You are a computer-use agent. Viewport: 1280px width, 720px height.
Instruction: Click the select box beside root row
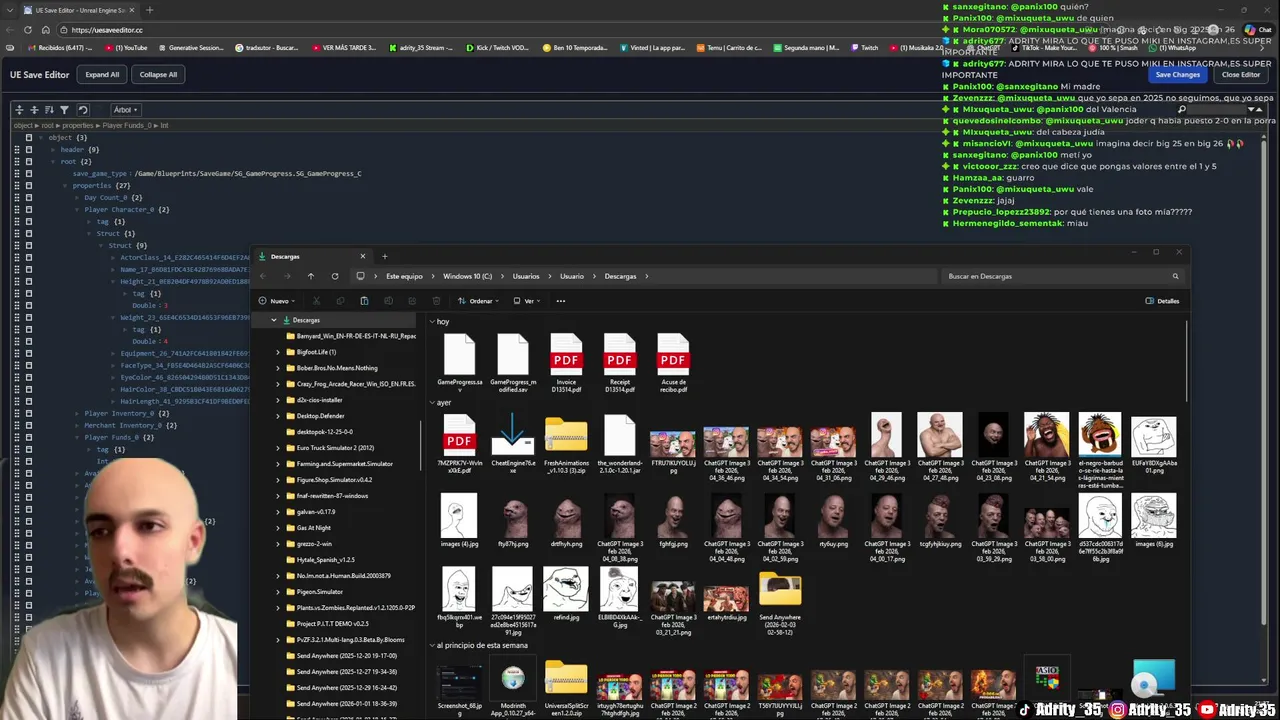coord(28,161)
